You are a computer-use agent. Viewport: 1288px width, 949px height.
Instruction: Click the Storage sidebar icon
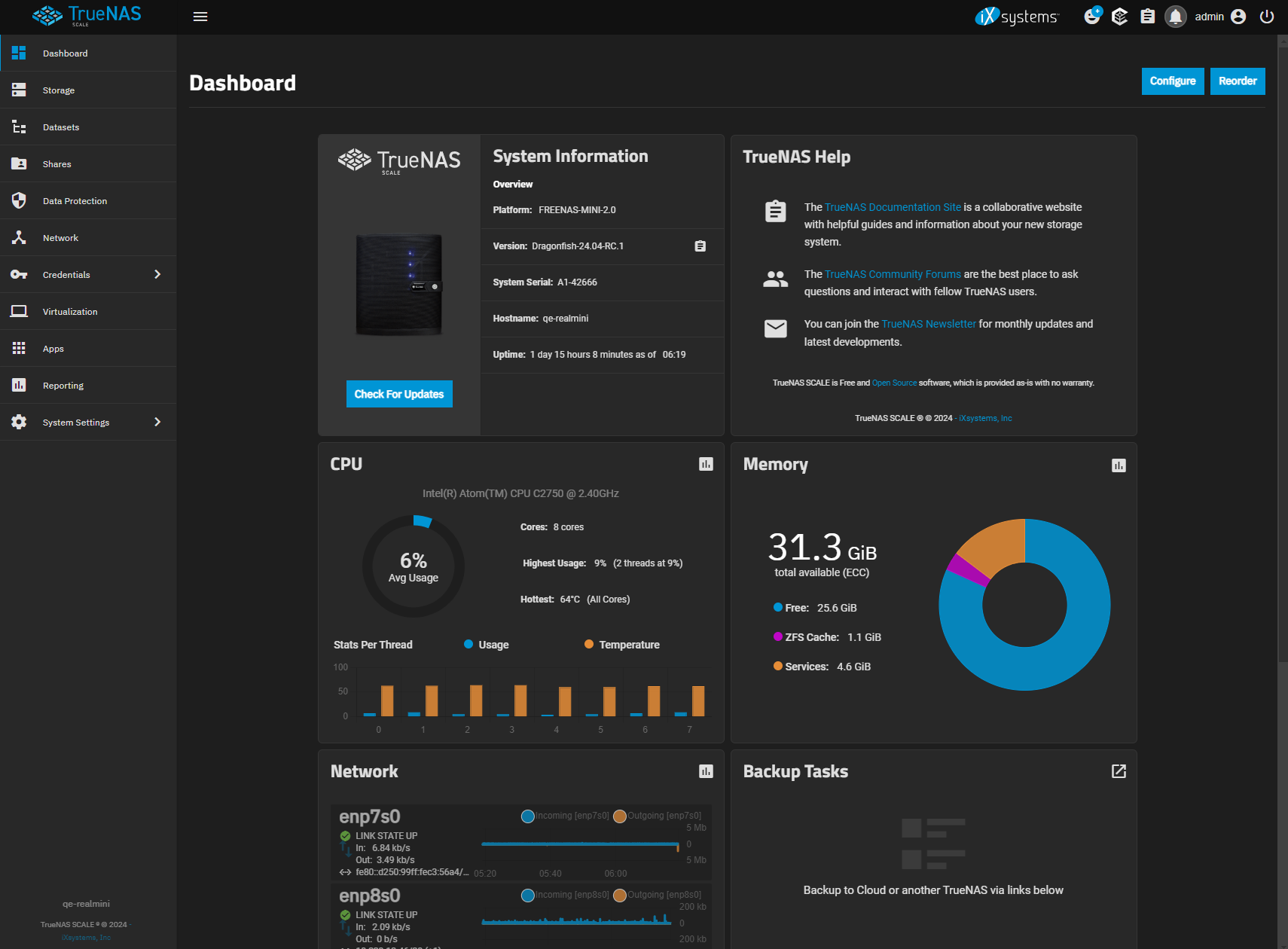pos(19,90)
